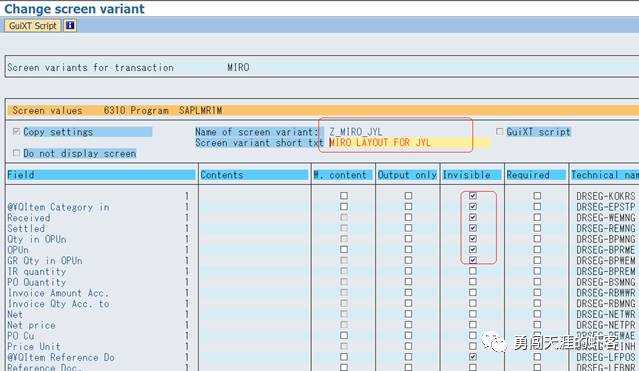This screenshot has width=639, height=371.
Task: Click the PO Quantity field label
Action: [x=37, y=282]
